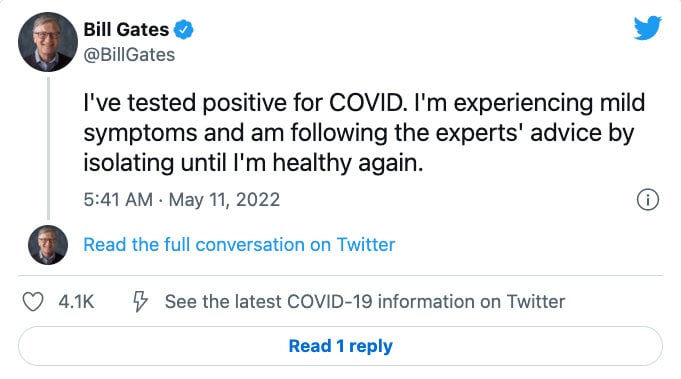681x379 pixels.
Task: Click the lightning bolt icon
Action: click(140, 301)
